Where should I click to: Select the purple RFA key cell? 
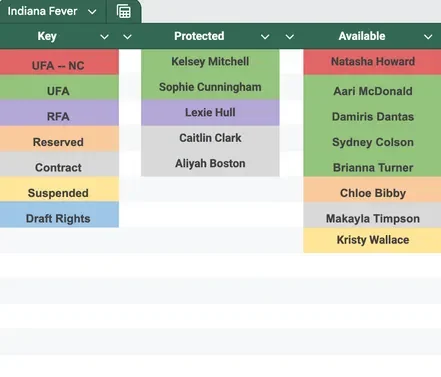coord(59,113)
